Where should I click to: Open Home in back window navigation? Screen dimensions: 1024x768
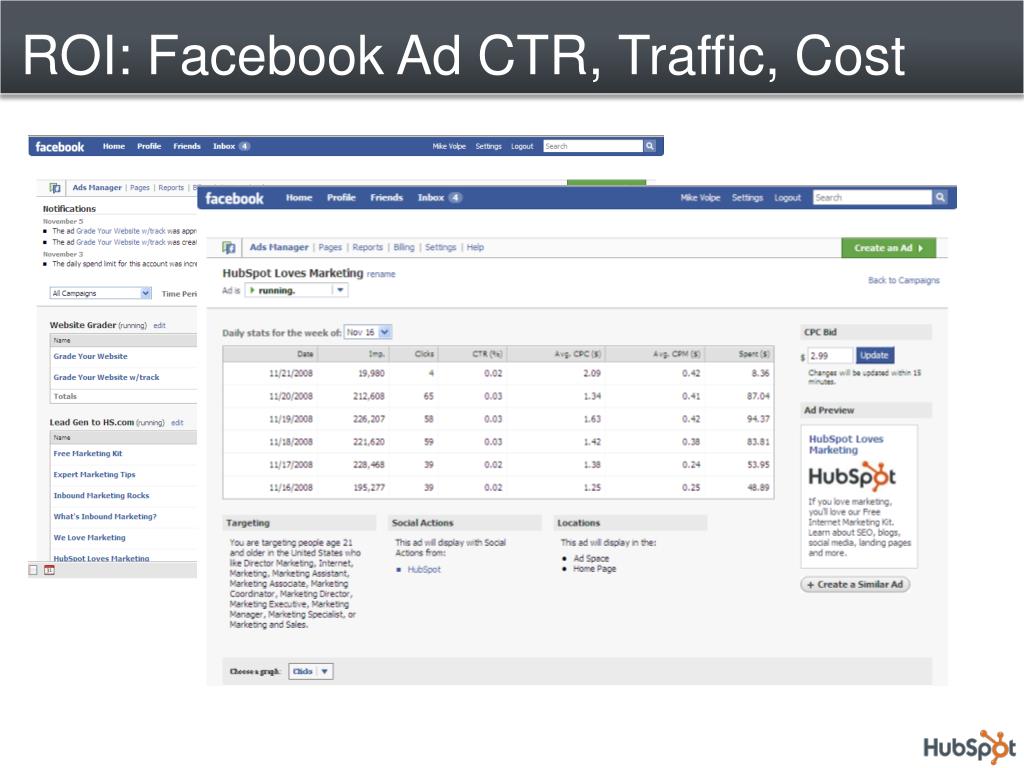tap(114, 146)
